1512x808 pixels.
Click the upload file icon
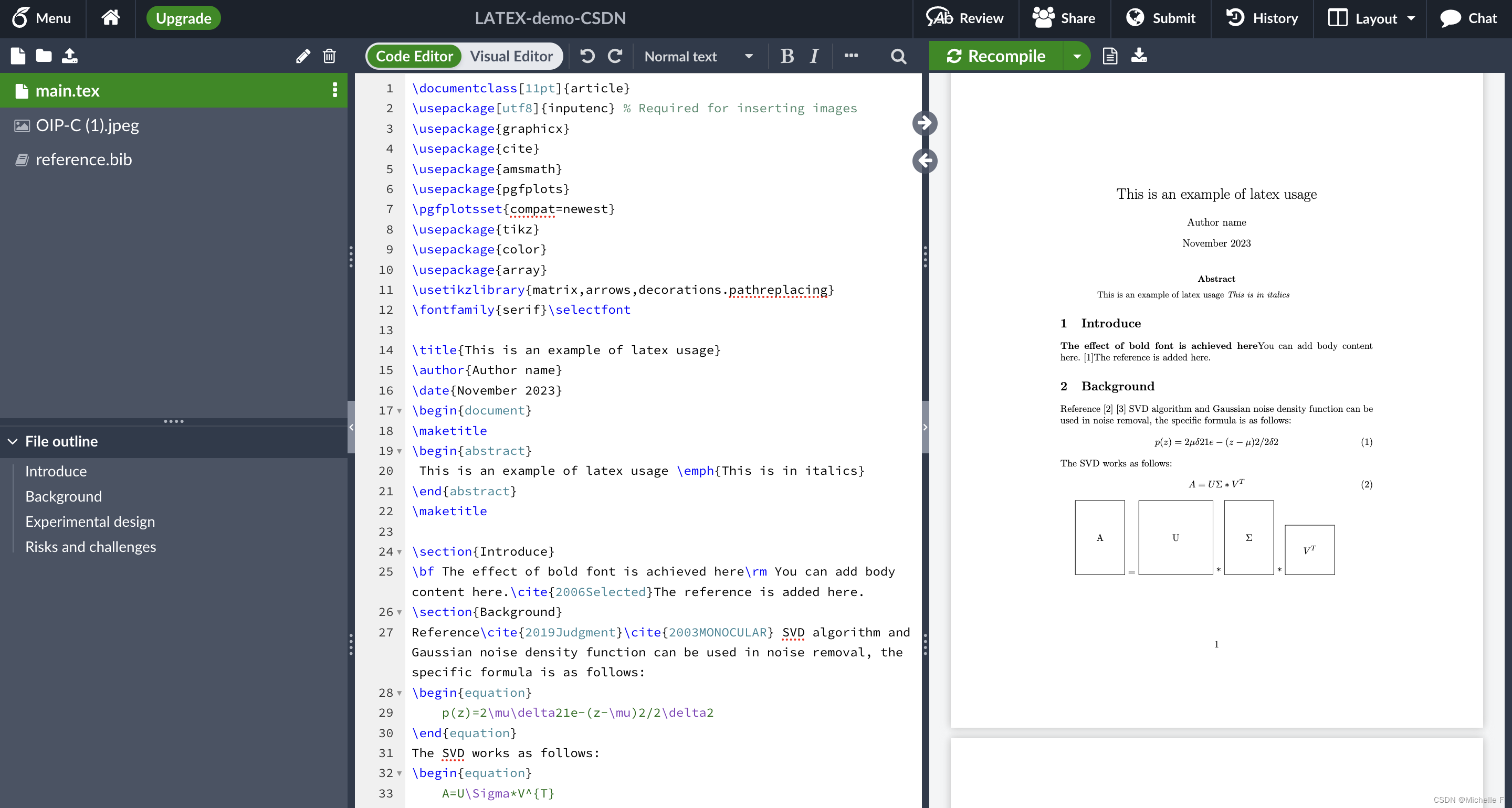point(69,56)
